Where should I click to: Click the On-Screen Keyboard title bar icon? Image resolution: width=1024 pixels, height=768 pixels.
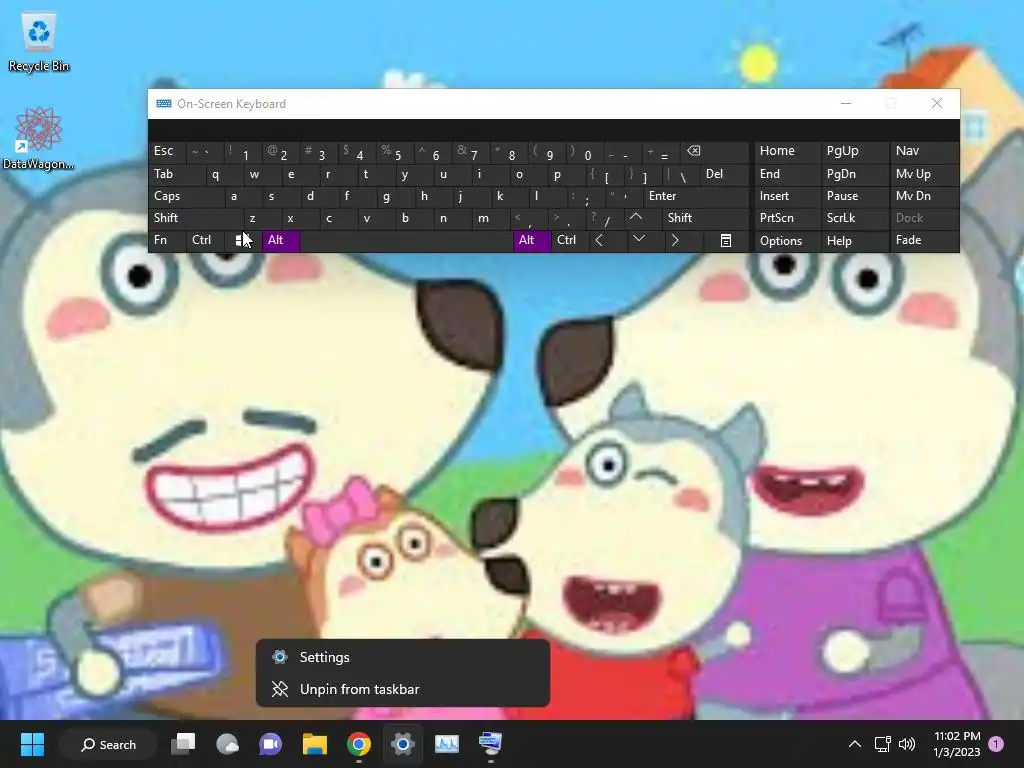(164, 104)
